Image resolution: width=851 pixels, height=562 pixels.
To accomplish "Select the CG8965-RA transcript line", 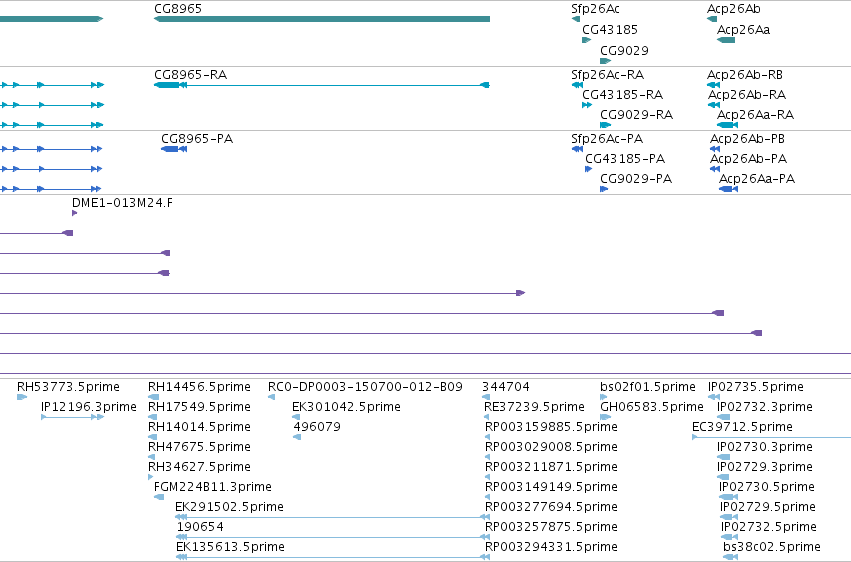I will (322, 85).
